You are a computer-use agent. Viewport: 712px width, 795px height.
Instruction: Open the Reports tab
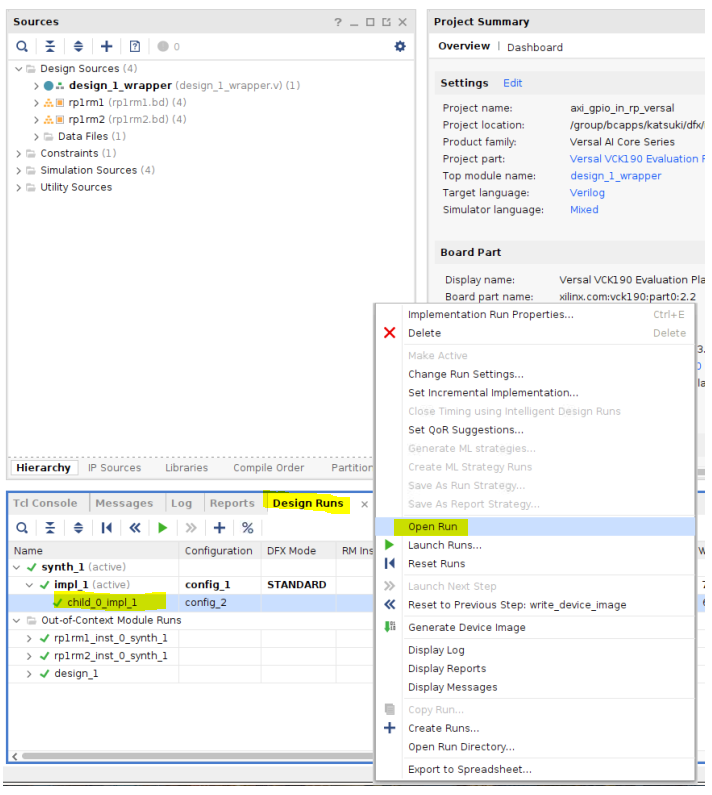pos(232,503)
